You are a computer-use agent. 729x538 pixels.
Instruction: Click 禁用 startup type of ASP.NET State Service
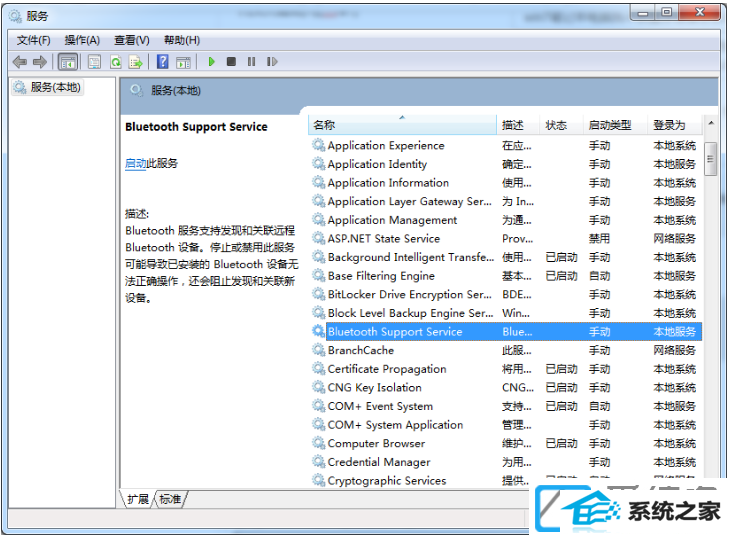tap(599, 239)
